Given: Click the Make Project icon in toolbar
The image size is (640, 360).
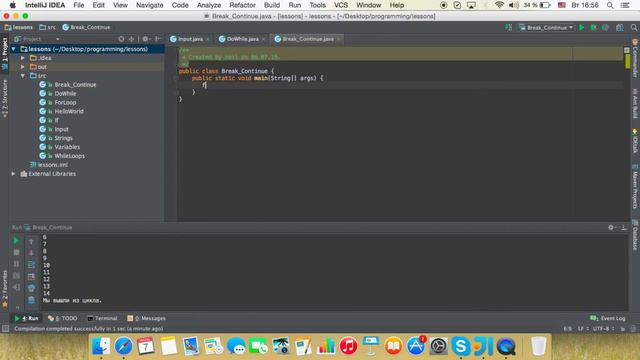Looking at the screenshot, I should (509, 27).
